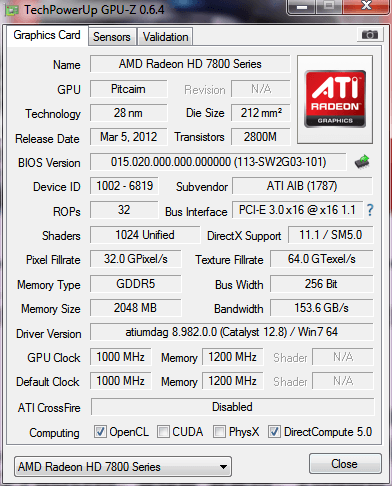Viewport: 392px width, 486px height.
Task: Open the AMD Radeon HD 7800 Series dropdown
Action: click(x=123, y=467)
